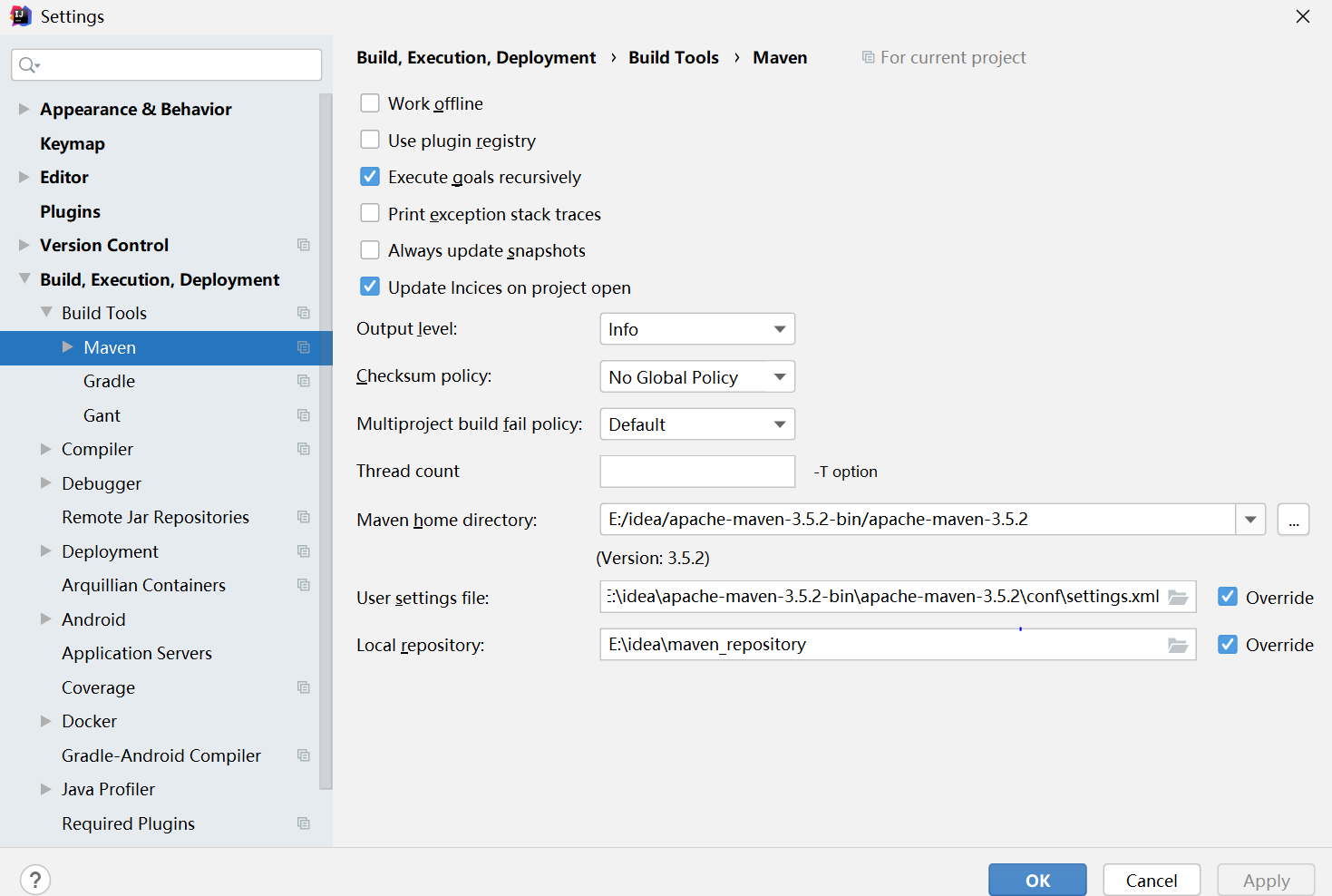
Task: Click folder icon in Local repository field
Action: point(1178,645)
